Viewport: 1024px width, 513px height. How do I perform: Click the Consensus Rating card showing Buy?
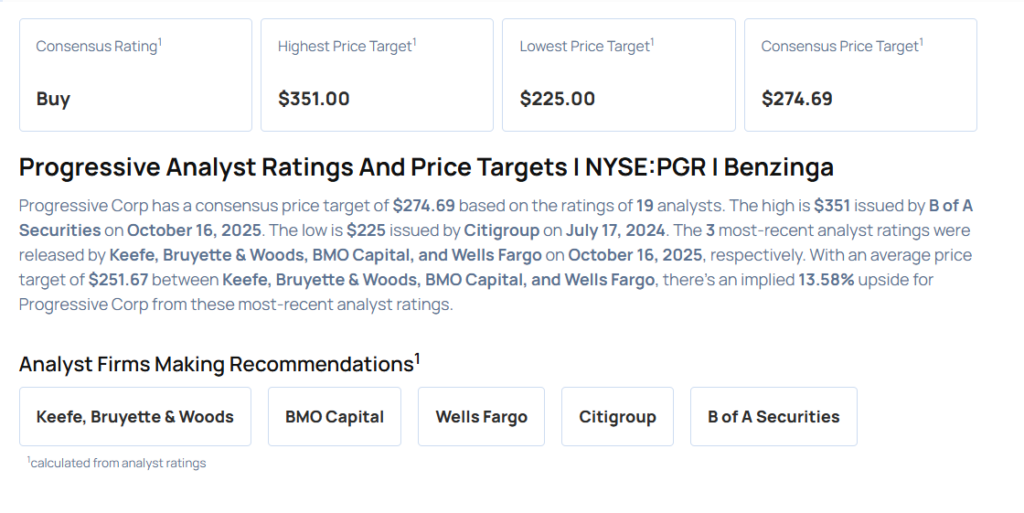[x=135, y=75]
